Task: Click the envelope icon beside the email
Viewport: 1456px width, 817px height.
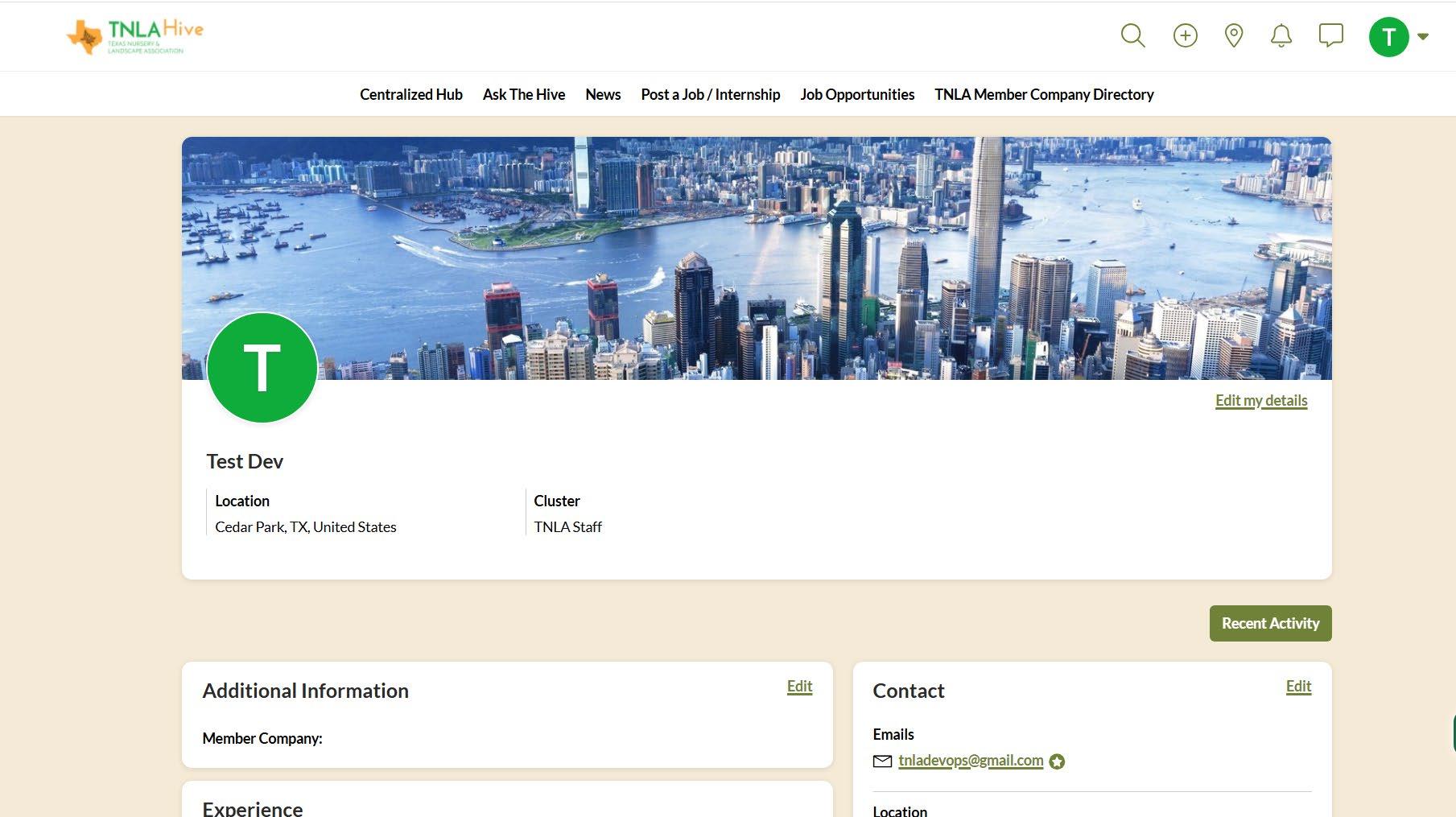Action: click(882, 761)
